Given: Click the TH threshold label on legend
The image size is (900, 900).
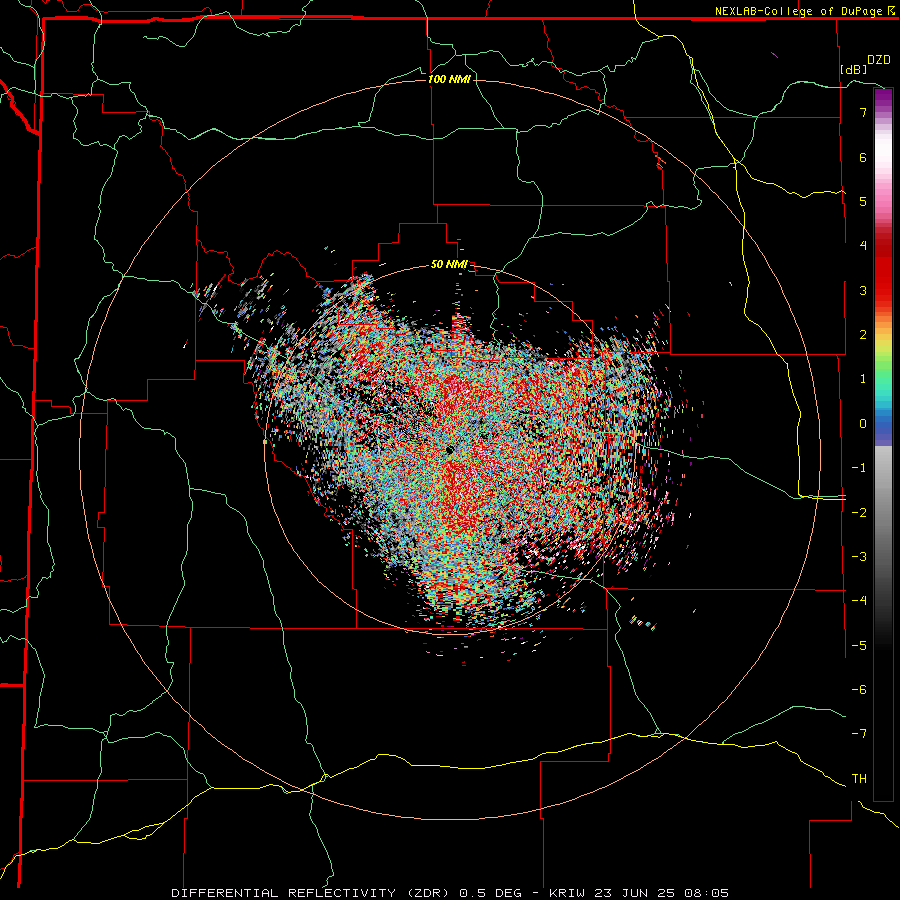Looking at the screenshot, I should click(859, 779).
